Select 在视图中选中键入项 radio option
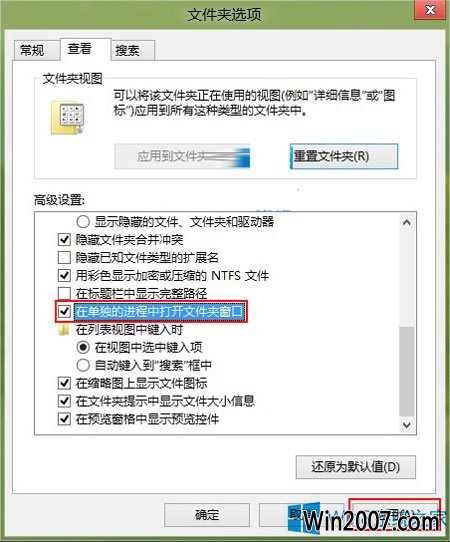The width and height of the screenshot is (450, 542). tap(83, 347)
